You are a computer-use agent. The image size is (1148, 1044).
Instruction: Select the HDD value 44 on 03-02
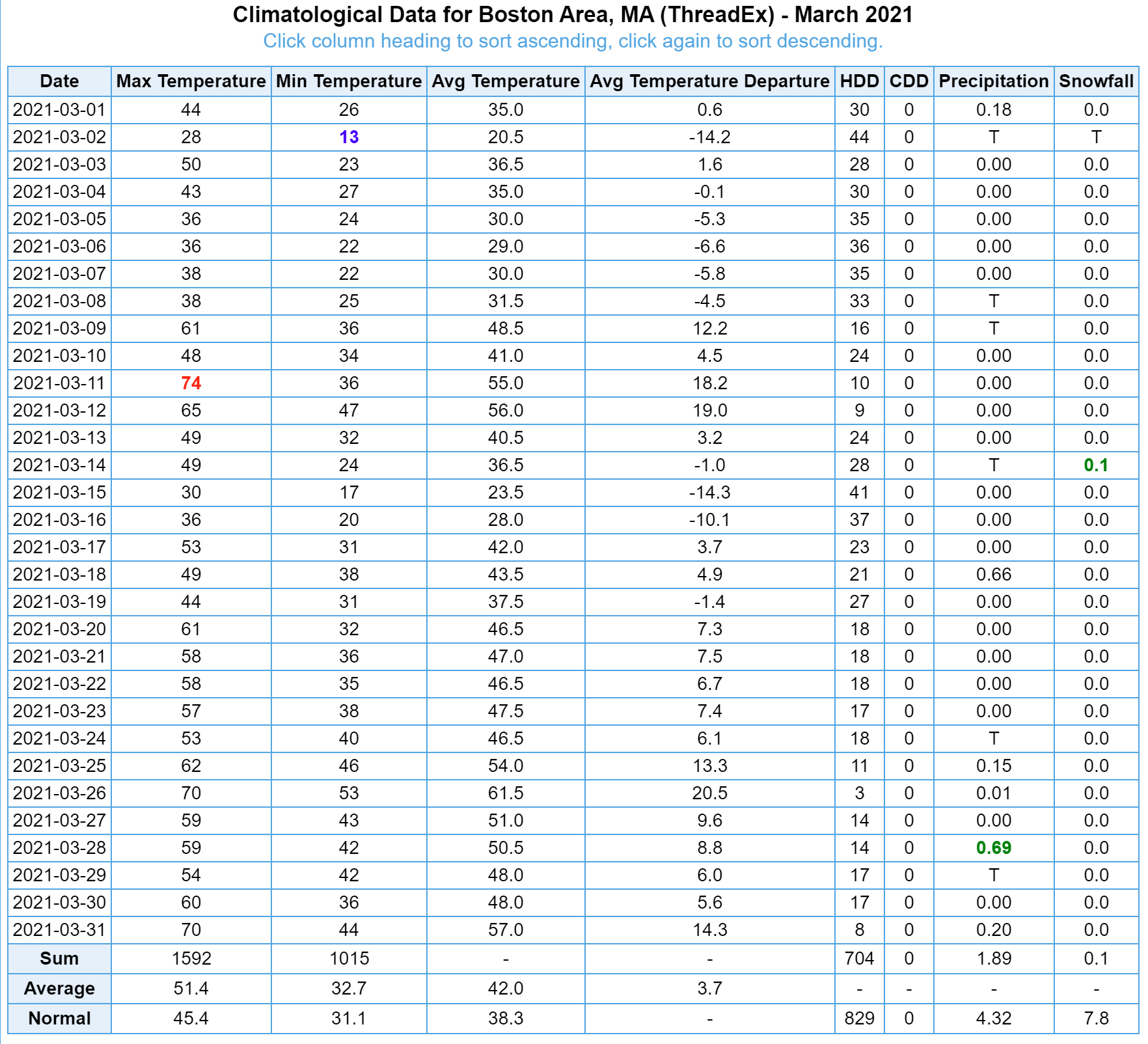(859, 137)
